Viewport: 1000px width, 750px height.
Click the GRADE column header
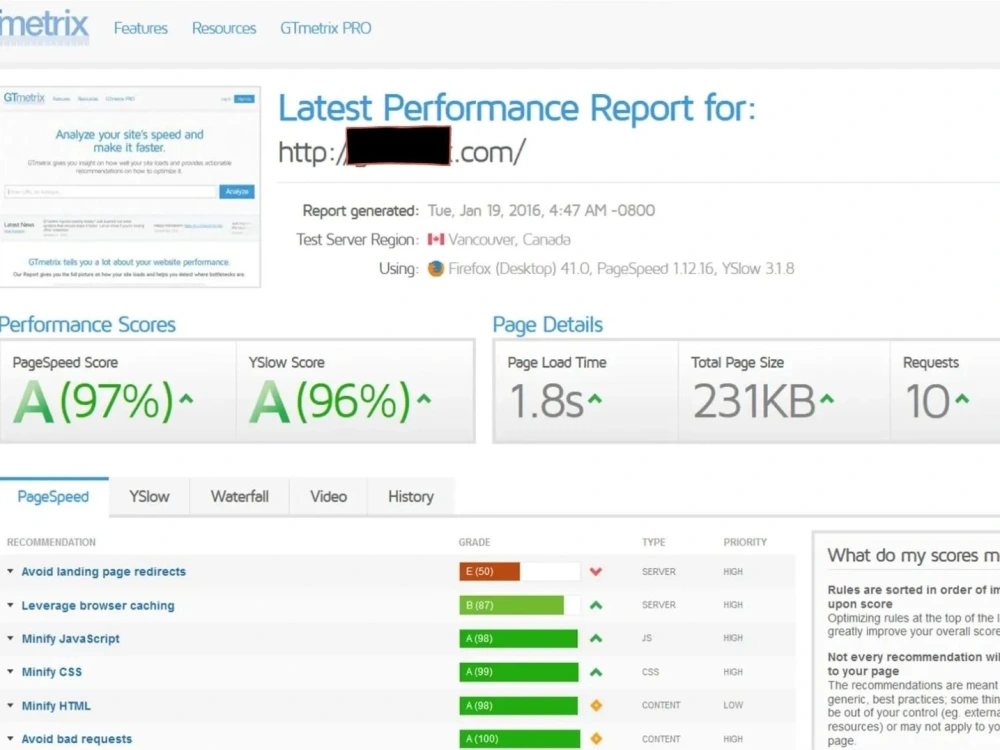474,542
